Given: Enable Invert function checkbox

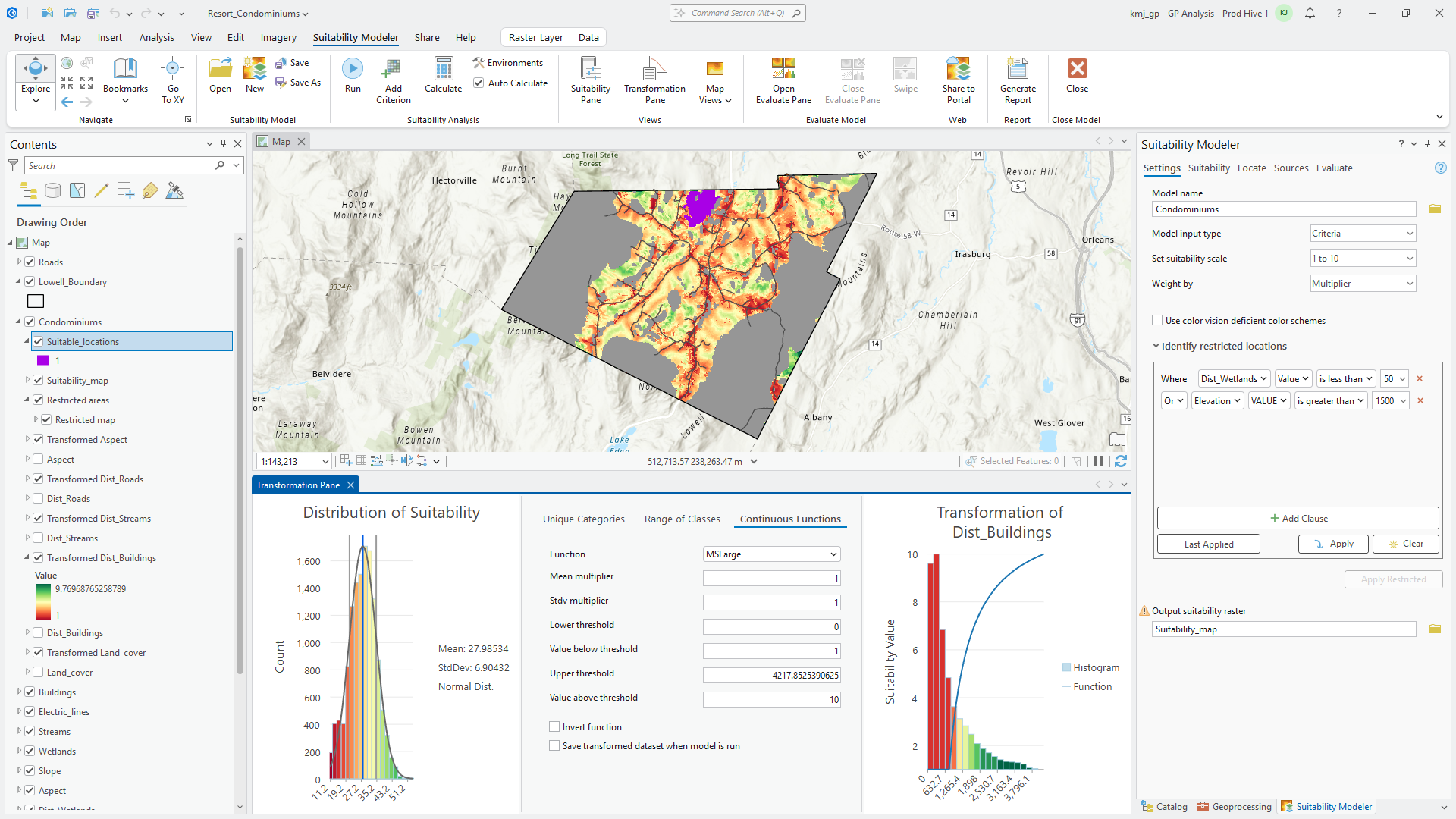Looking at the screenshot, I should tap(554, 726).
